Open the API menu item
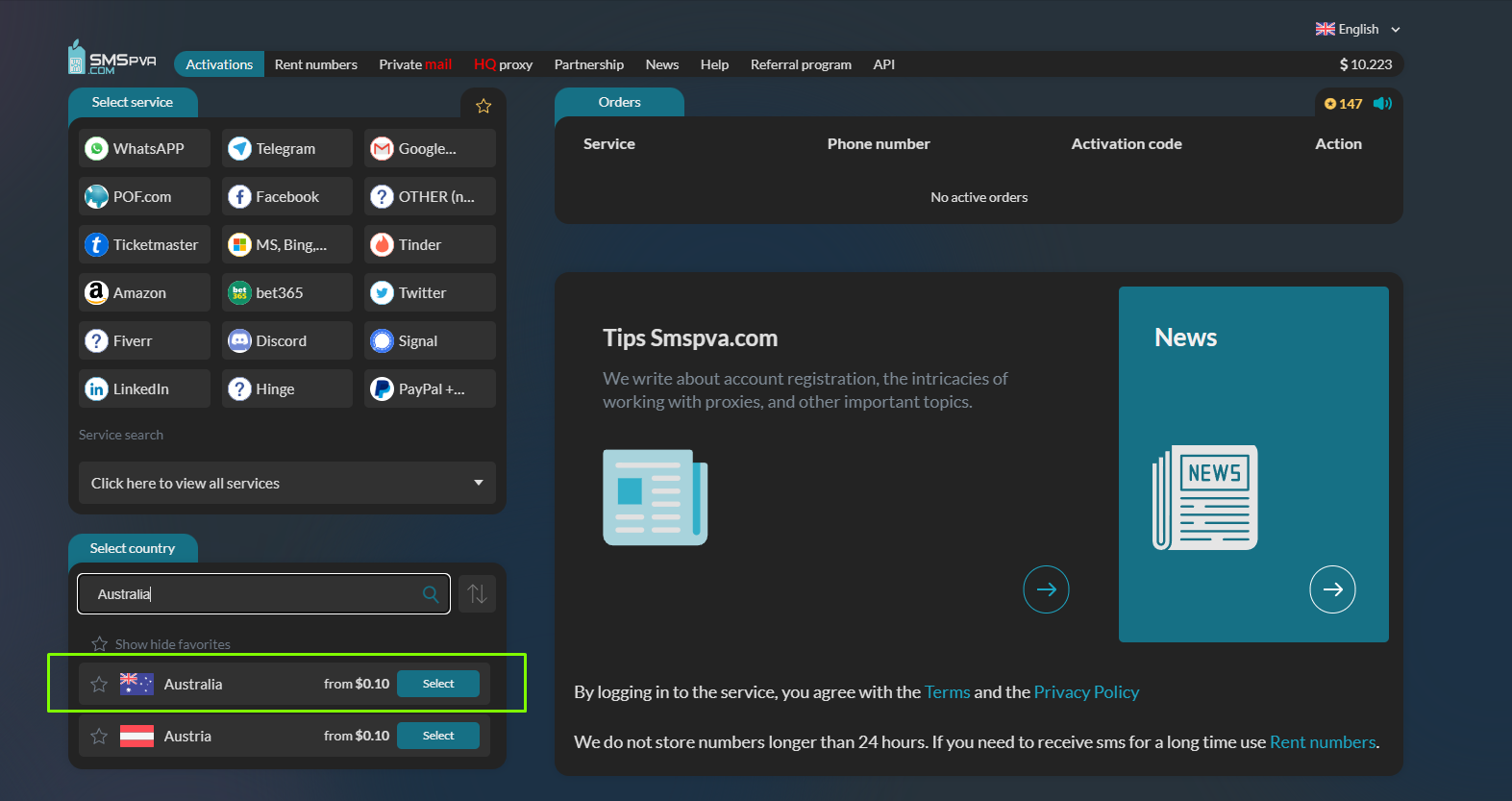The width and height of the screenshot is (1512, 801). 884,64
